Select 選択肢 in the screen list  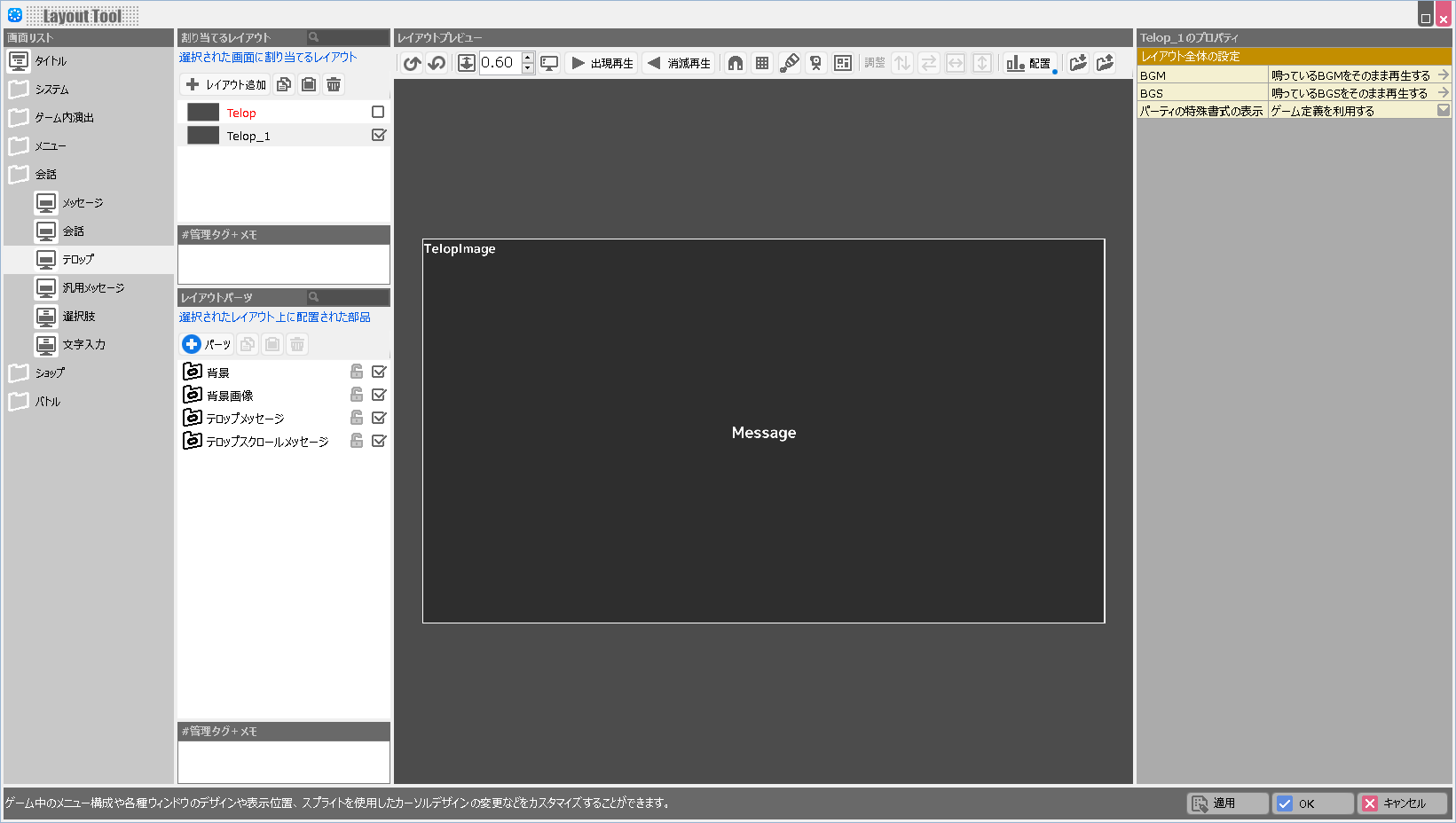tap(78, 317)
